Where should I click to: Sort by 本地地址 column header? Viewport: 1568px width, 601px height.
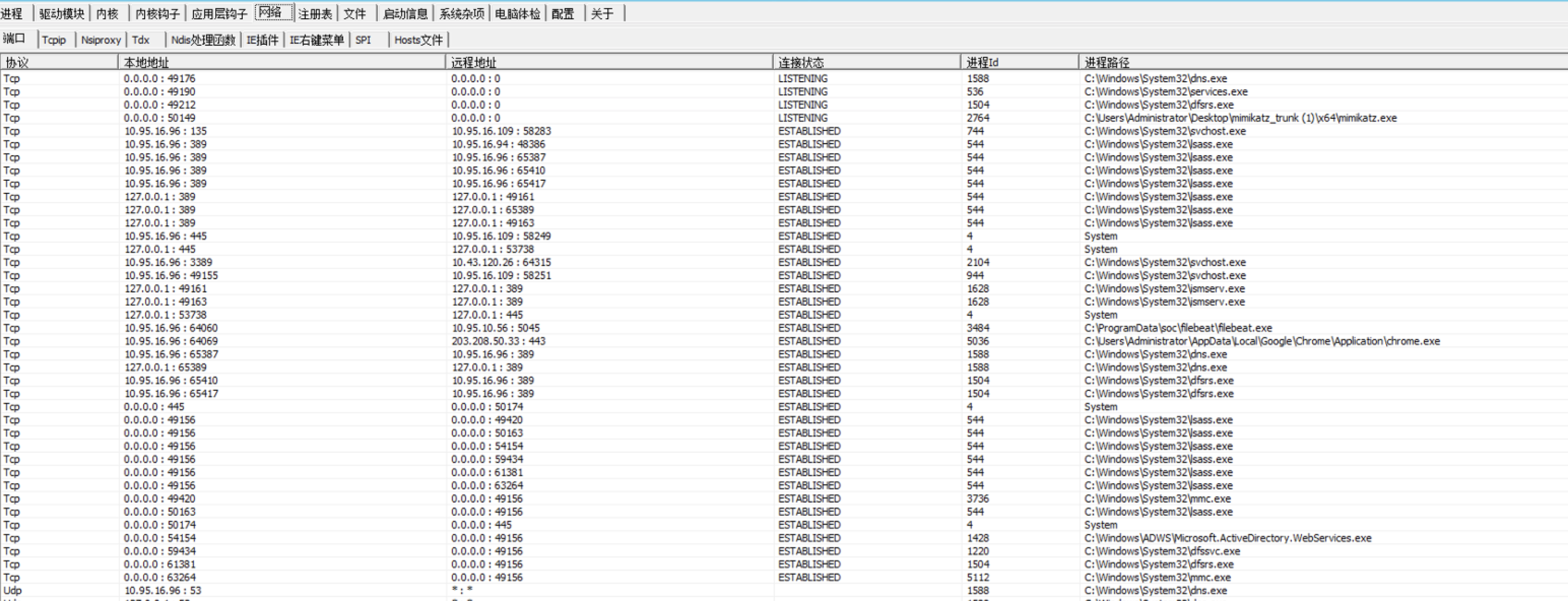tap(146, 62)
